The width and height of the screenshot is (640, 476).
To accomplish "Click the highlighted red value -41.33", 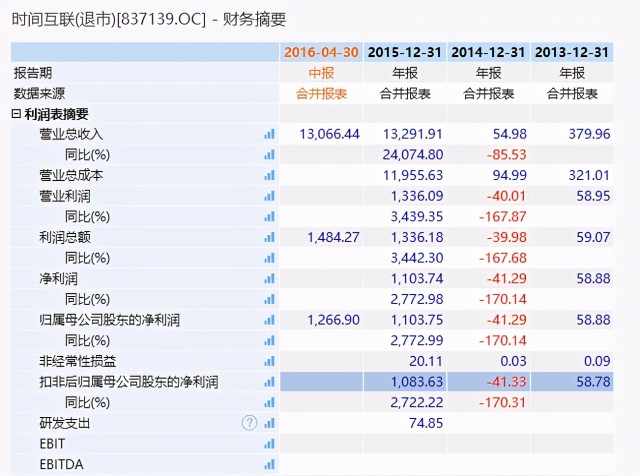I will coord(507,382).
